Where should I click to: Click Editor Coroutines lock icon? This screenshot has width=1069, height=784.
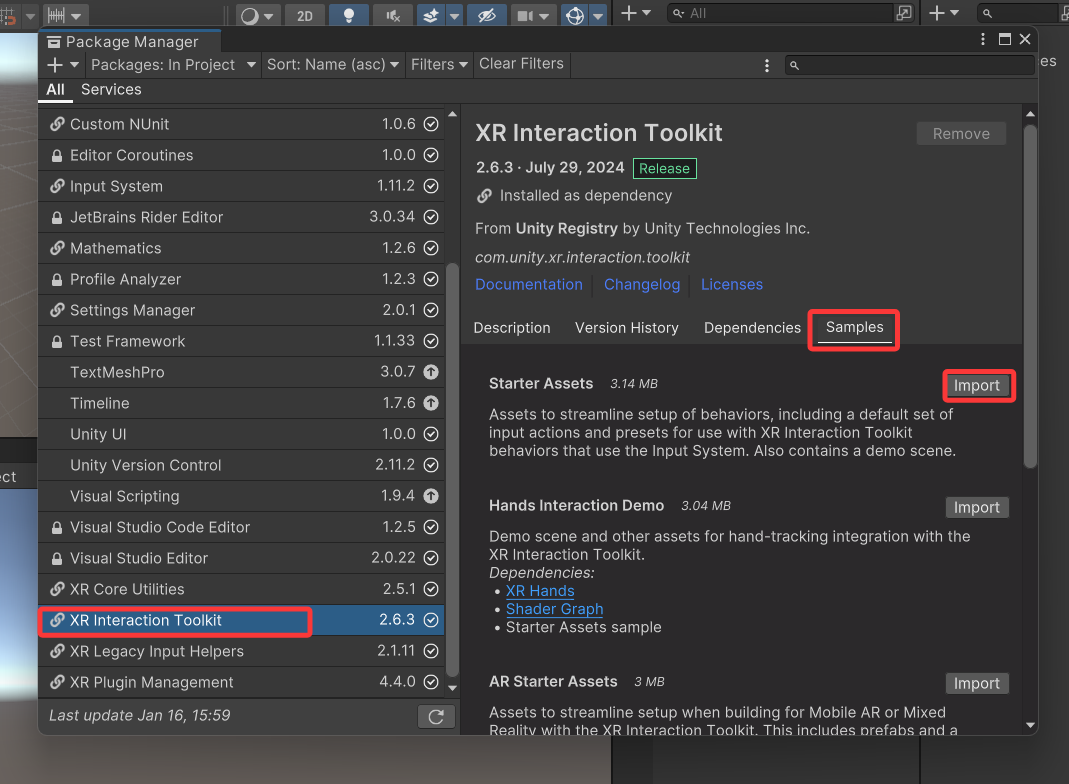pos(57,155)
